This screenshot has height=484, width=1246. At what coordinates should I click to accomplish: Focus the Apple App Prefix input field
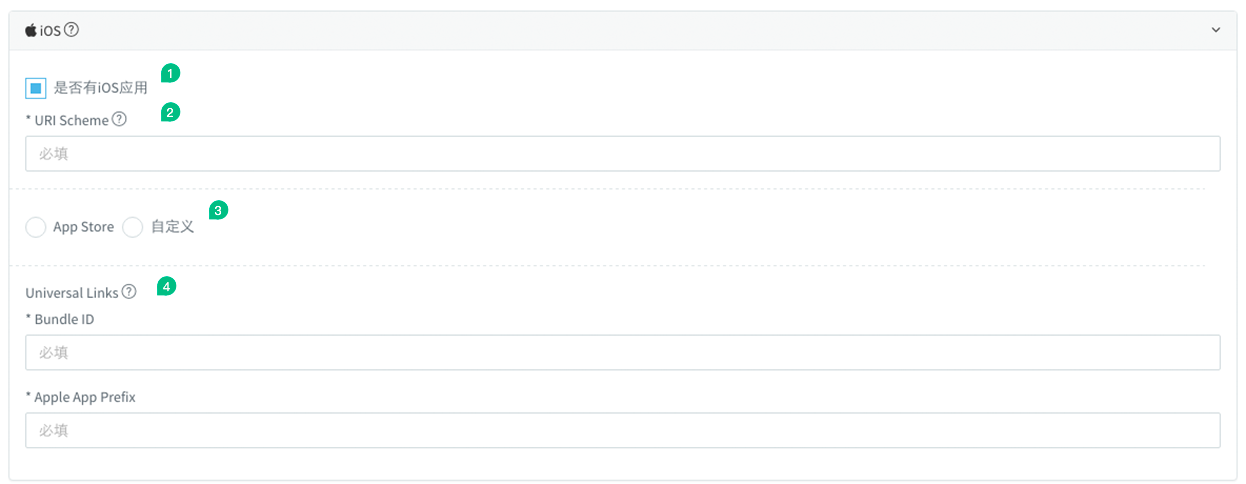coord(622,430)
